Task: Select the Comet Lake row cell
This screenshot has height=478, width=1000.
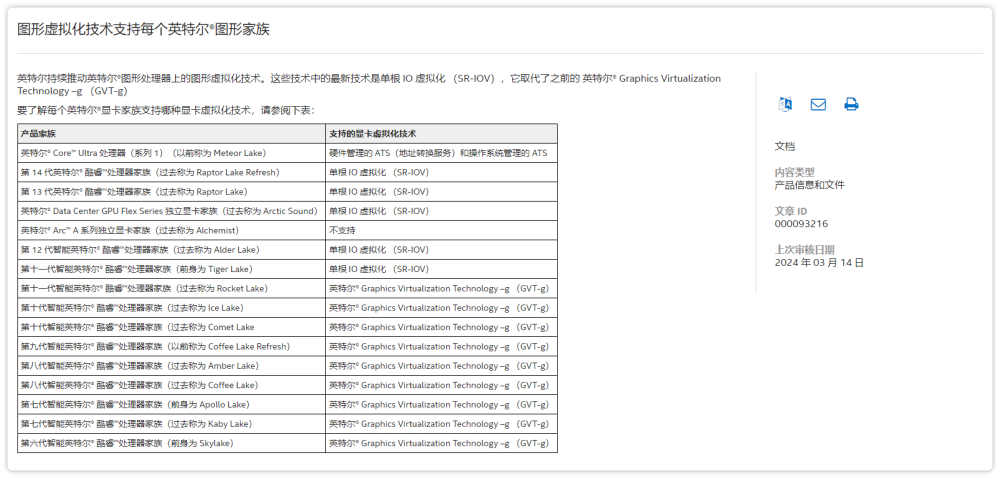Action: point(172,328)
